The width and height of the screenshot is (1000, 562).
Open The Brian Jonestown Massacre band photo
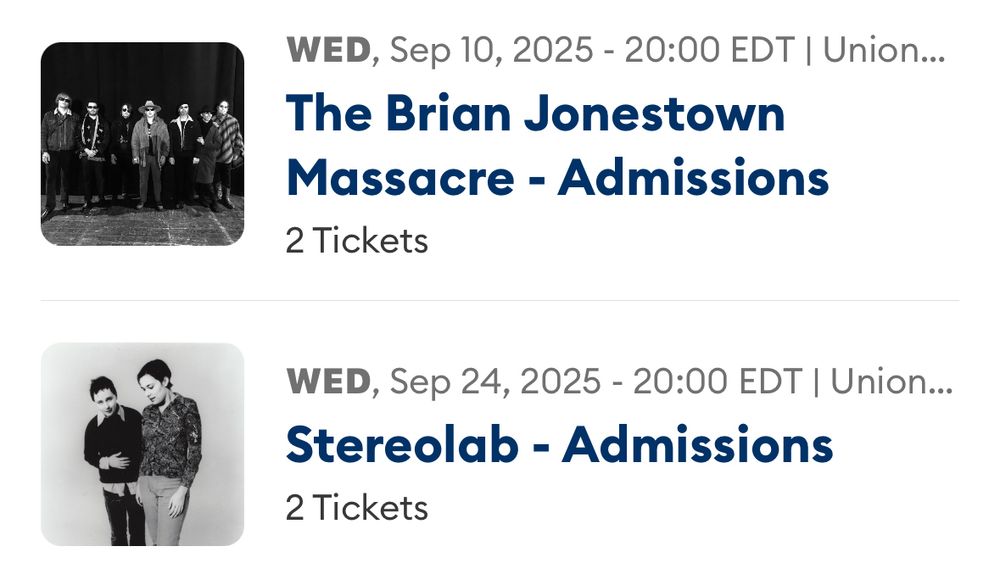point(142,144)
